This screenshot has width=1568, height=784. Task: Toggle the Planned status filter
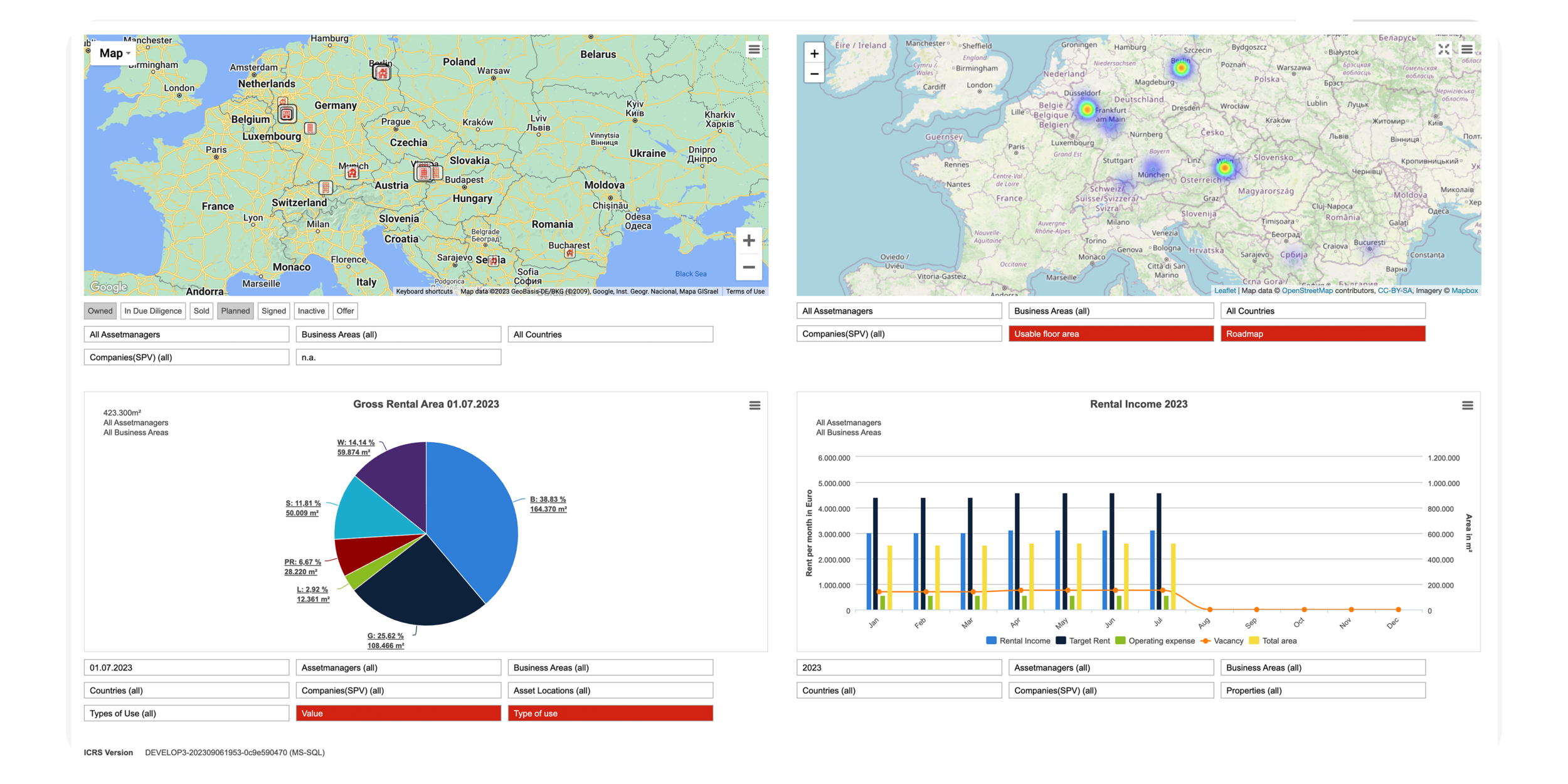point(235,311)
